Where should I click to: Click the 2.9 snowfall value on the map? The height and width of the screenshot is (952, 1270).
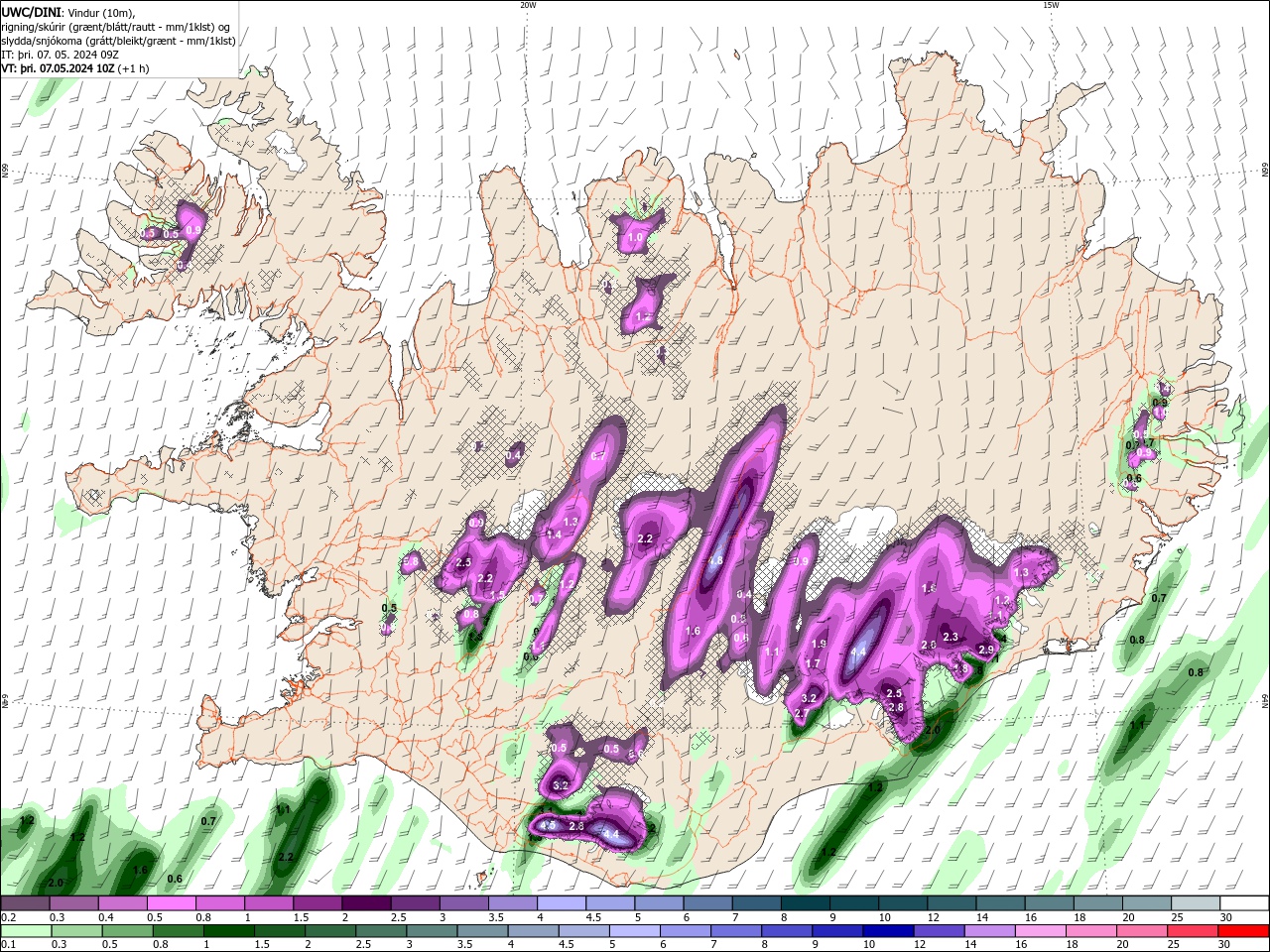pos(986,650)
